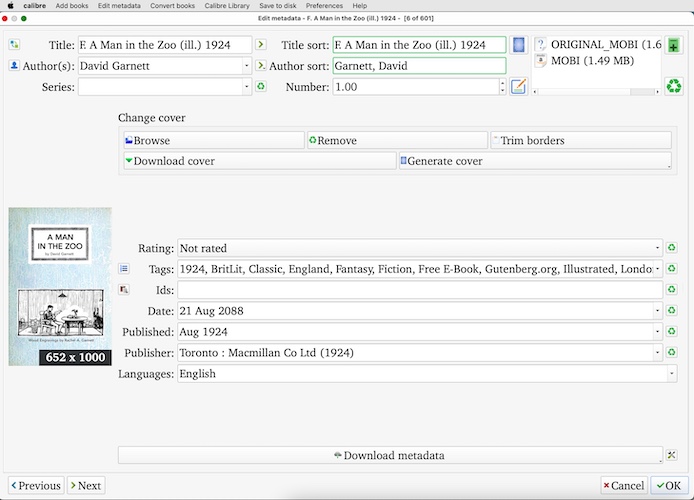Expand the Tags dropdown arrow
Screen dimensions: 694x500
pyautogui.click(x=657, y=269)
